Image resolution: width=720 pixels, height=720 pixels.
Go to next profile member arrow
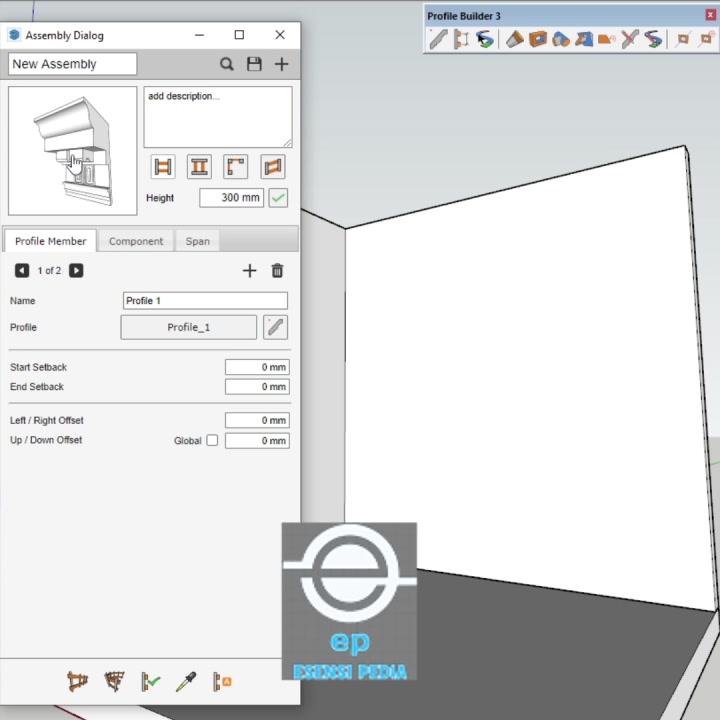[76, 270]
